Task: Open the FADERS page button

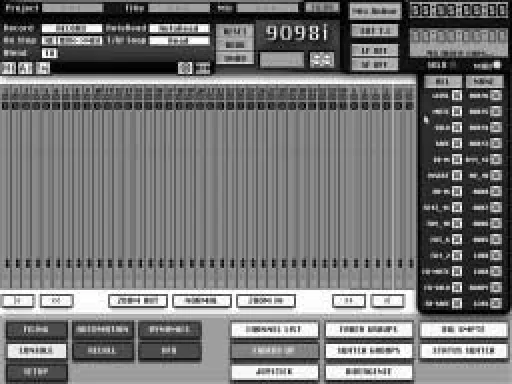Action: coord(36,330)
